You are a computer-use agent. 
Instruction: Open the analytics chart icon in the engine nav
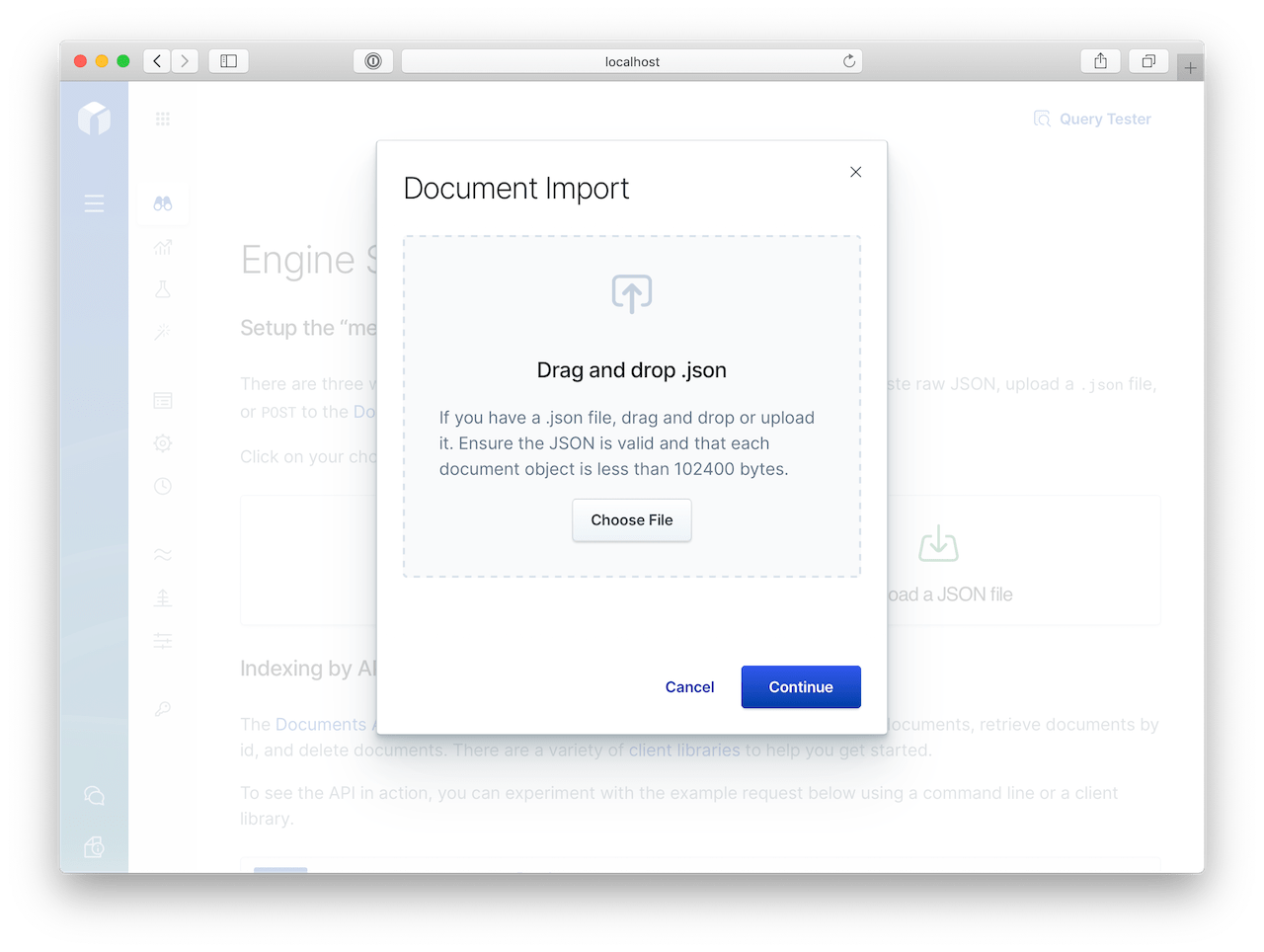tap(163, 247)
